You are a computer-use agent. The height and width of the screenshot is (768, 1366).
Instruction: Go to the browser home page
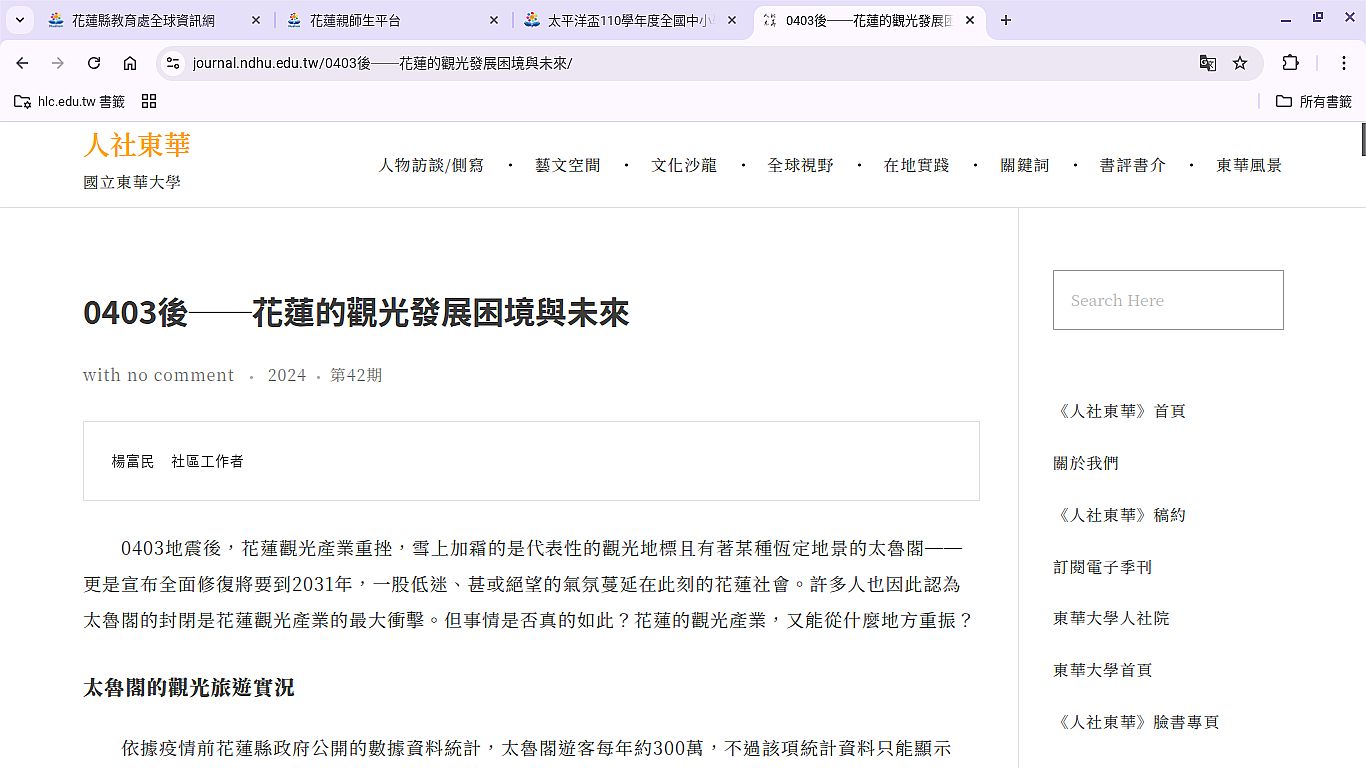[130, 63]
